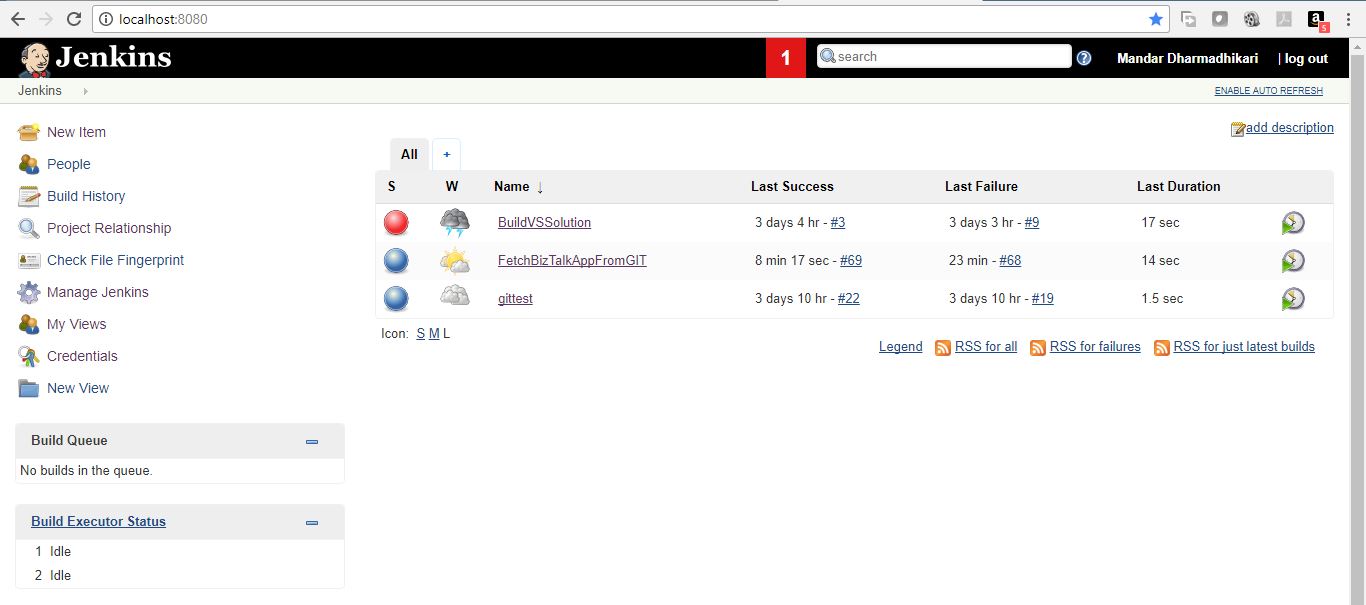1366x605 pixels.
Task: Click red status ball of BuildVSSolution
Action: (396, 222)
